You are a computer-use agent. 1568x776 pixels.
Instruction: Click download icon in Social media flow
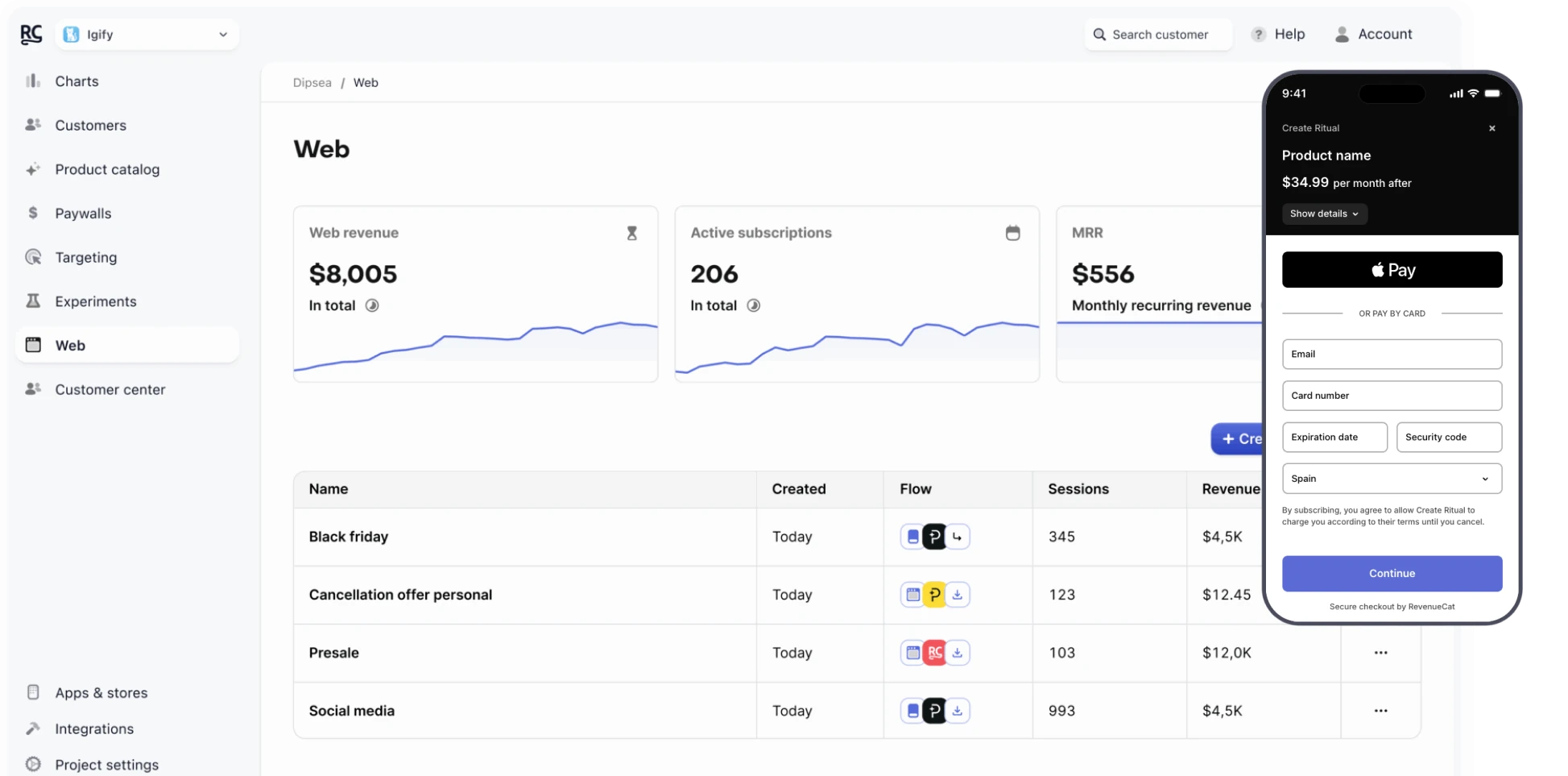click(958, 711)
